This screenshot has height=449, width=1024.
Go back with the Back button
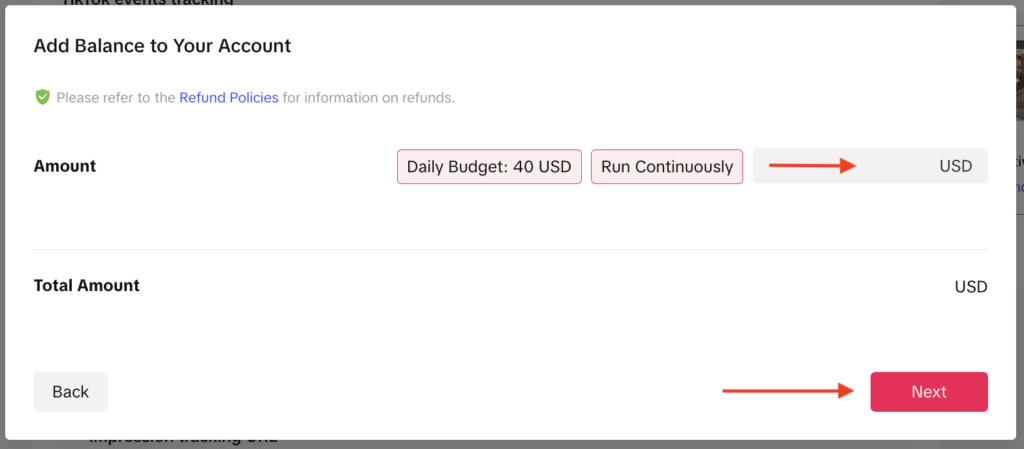pyautogui.click(x=70, y=392)
